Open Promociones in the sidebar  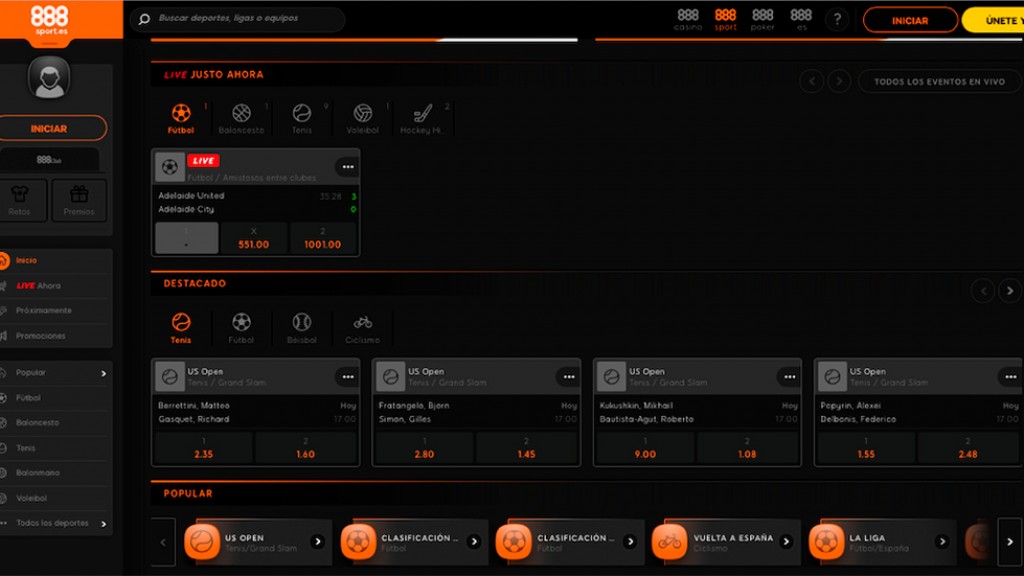pos(54,336)
